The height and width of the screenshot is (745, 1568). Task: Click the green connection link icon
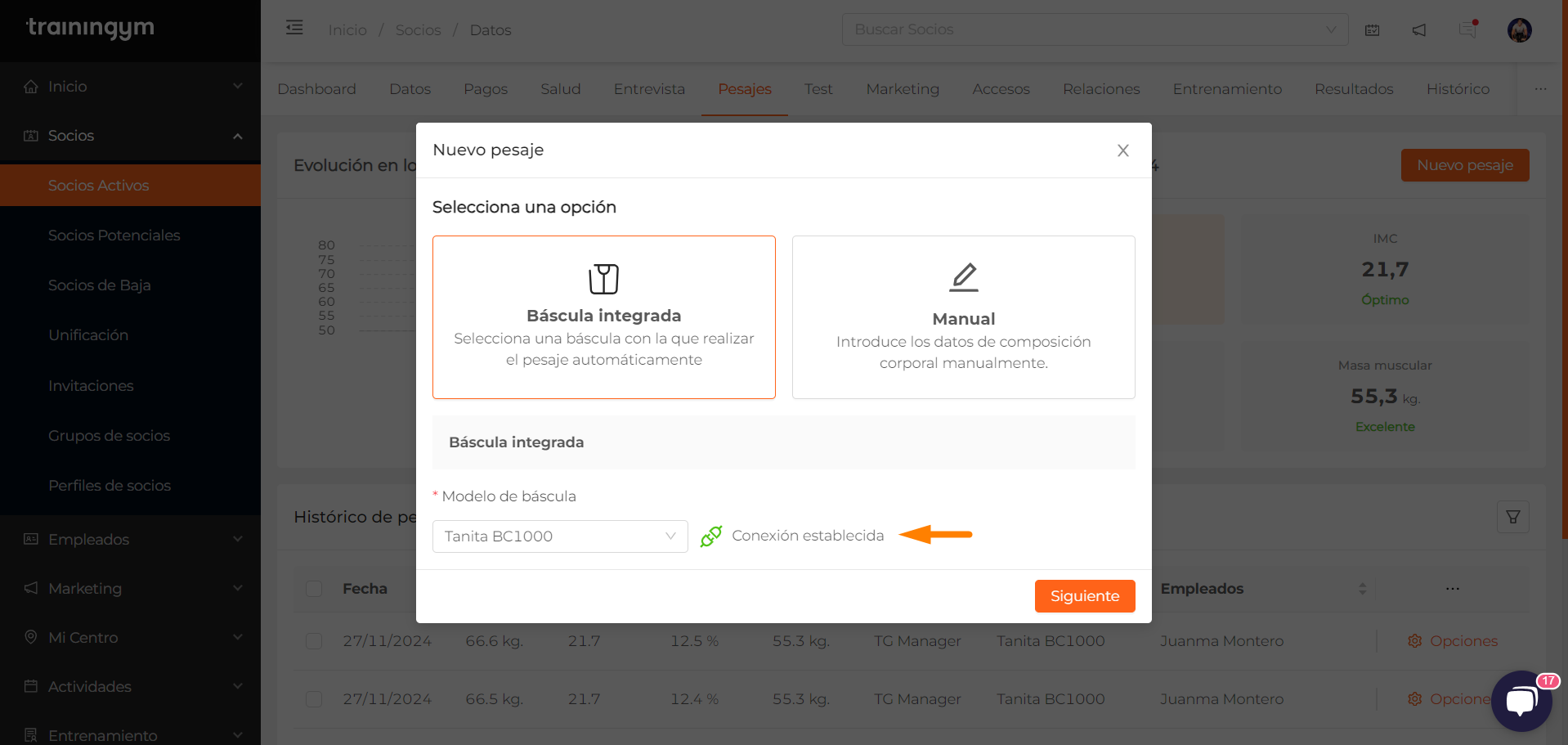(711, 536)
